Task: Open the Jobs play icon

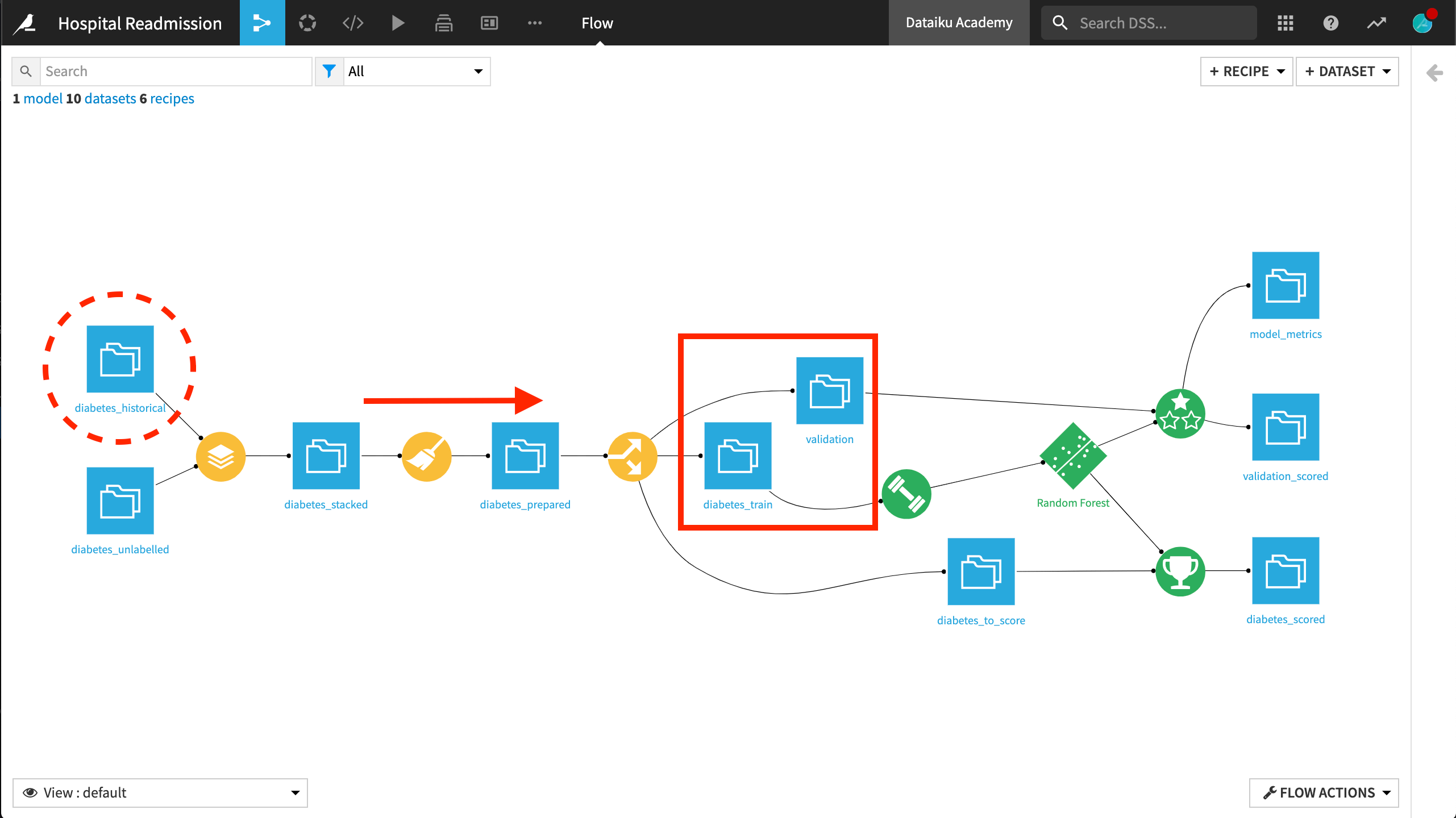Action: tap(398, 23)
